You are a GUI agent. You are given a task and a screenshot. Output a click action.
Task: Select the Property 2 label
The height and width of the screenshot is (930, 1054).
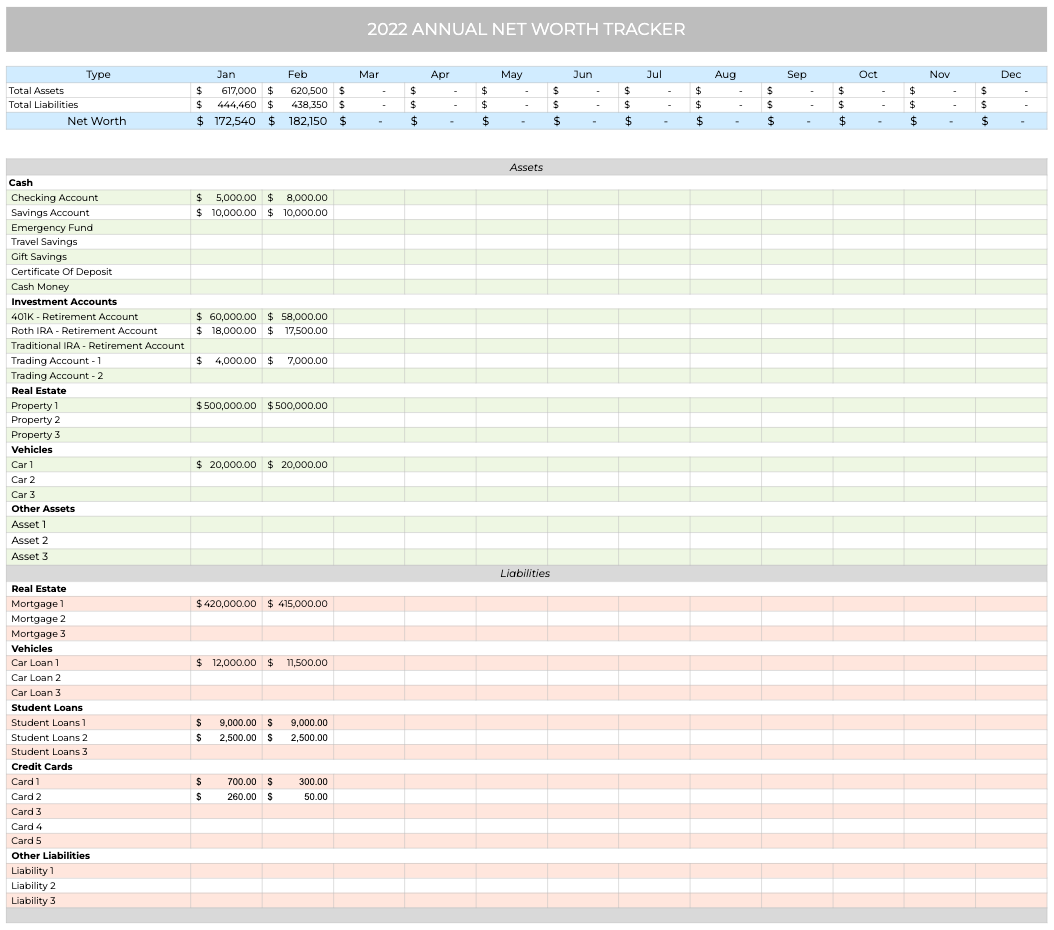(36, 420)
